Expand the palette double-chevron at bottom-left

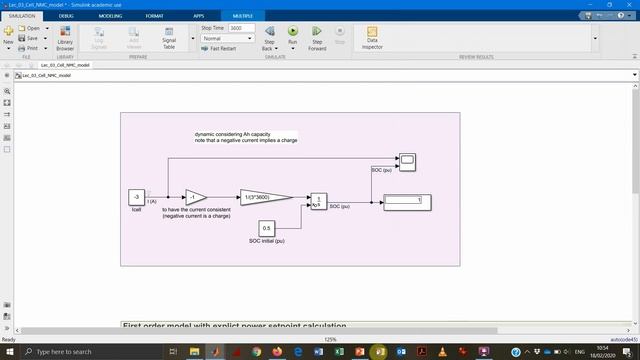(7, 328)
